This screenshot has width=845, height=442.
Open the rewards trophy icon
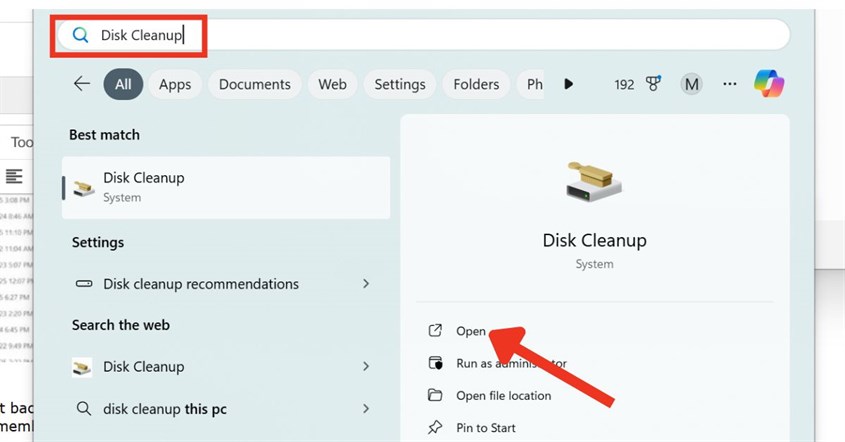(653, 84)
